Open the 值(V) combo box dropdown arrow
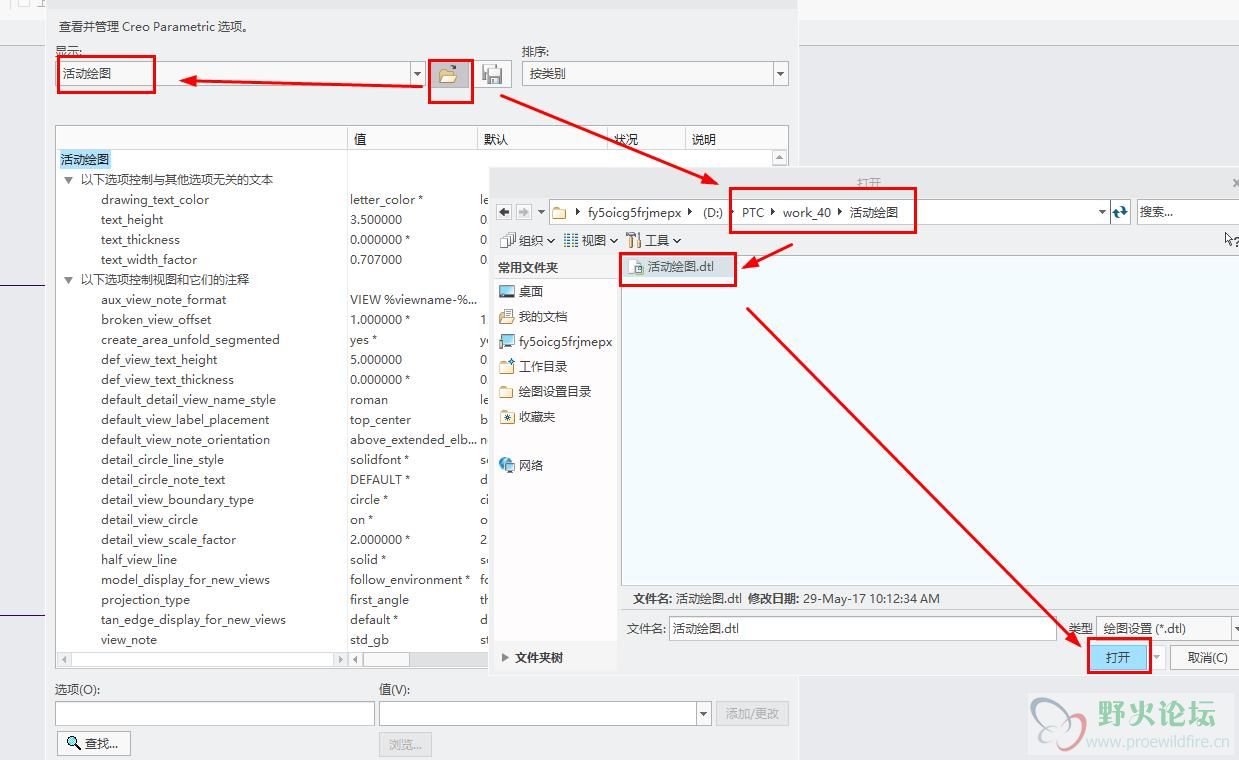Viewport: 1239px width, 760px height. [x=703, y=713]
